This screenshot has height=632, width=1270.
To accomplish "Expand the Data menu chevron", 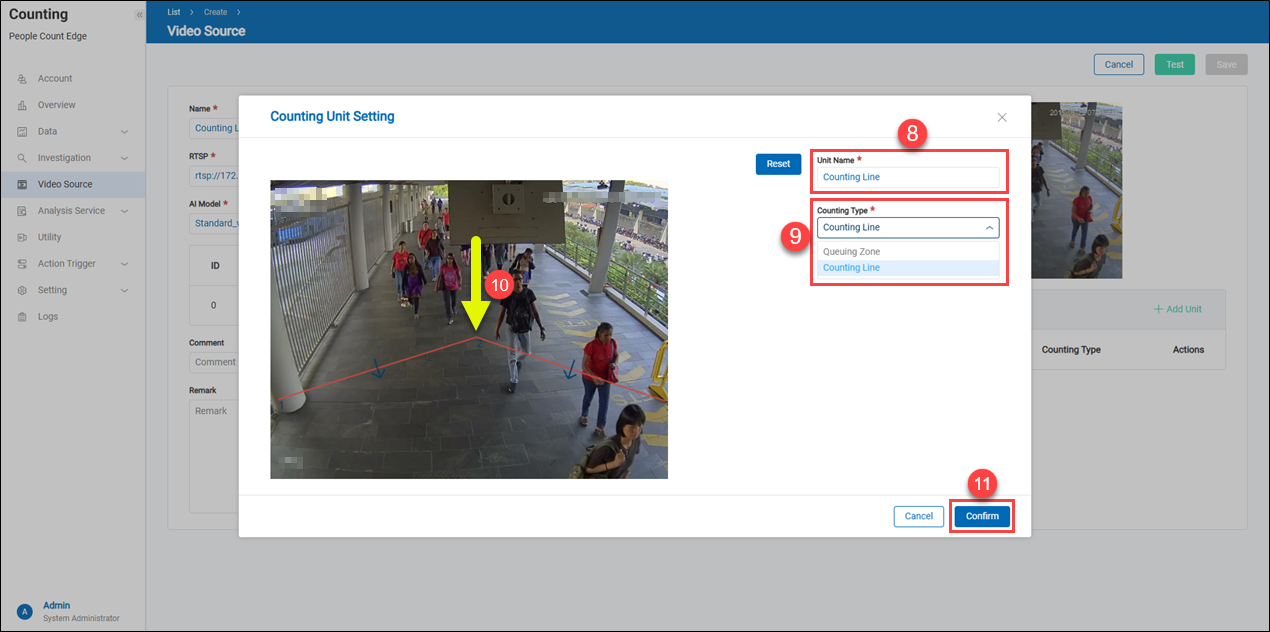I will [125, 132].
